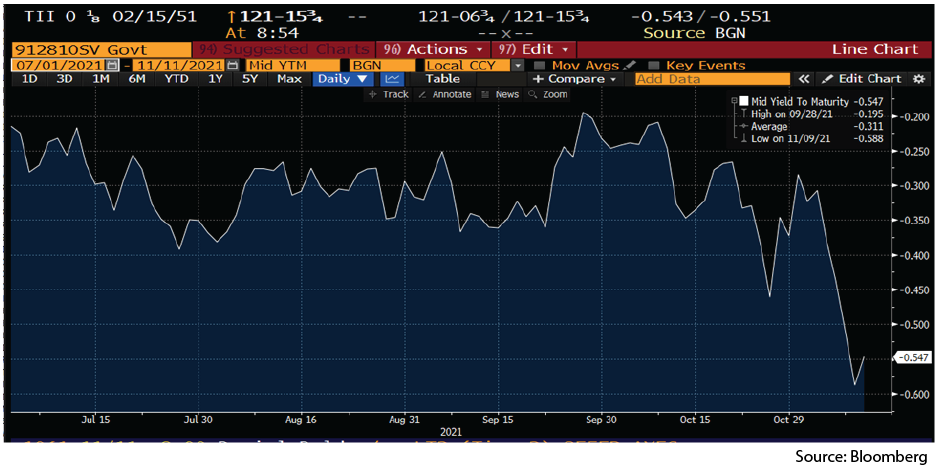This screenshot has width=938, height=473.
Task: Toggle the Key Events checkbox
Action: tap(654, 65)
